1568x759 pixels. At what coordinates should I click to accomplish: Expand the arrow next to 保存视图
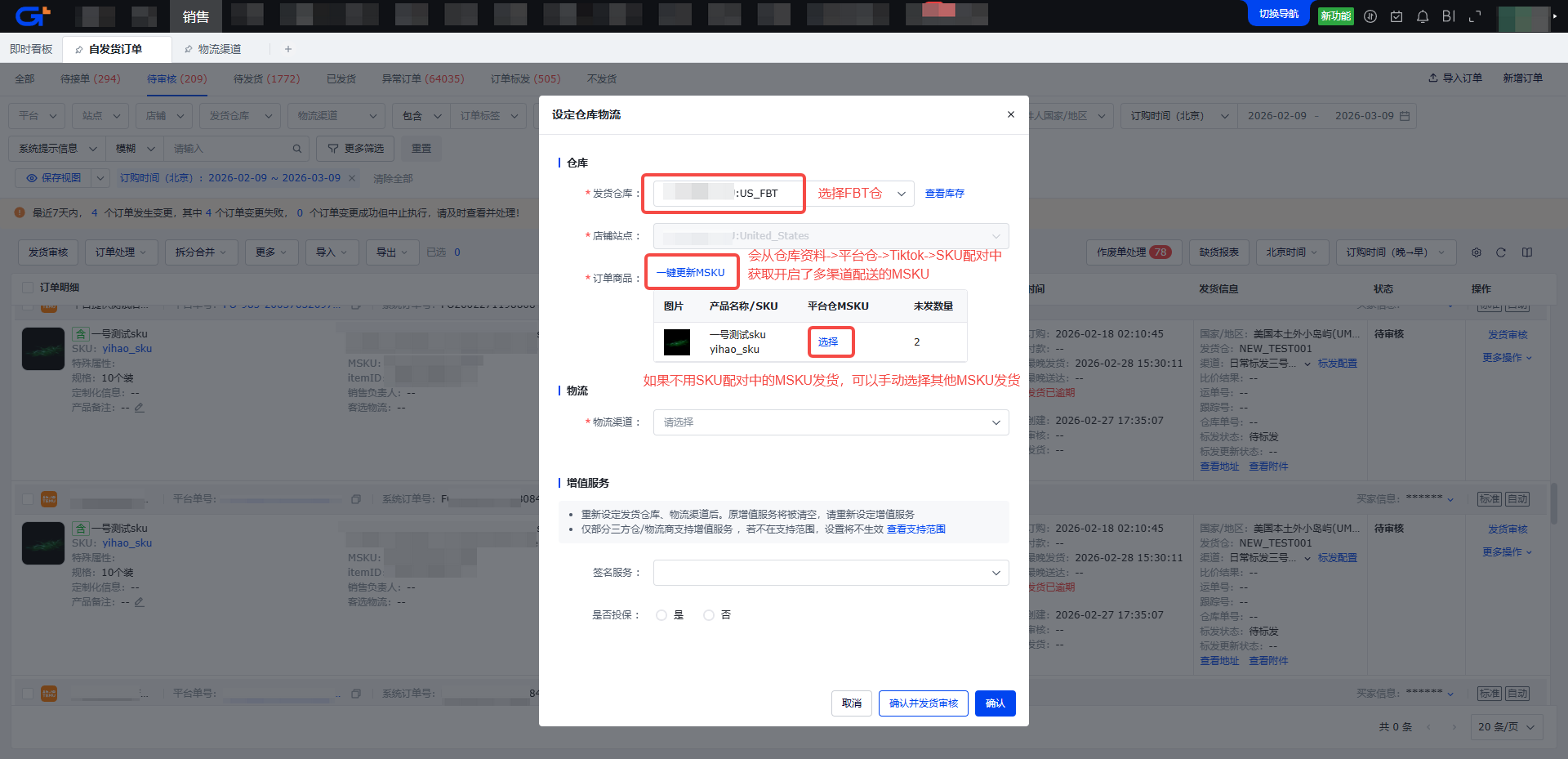point(100,178)
